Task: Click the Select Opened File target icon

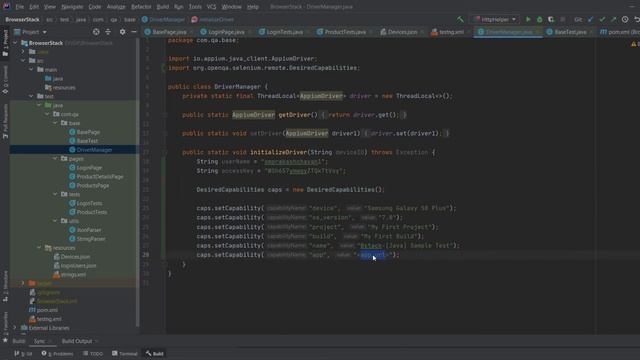Action: (x=96, y=32)
